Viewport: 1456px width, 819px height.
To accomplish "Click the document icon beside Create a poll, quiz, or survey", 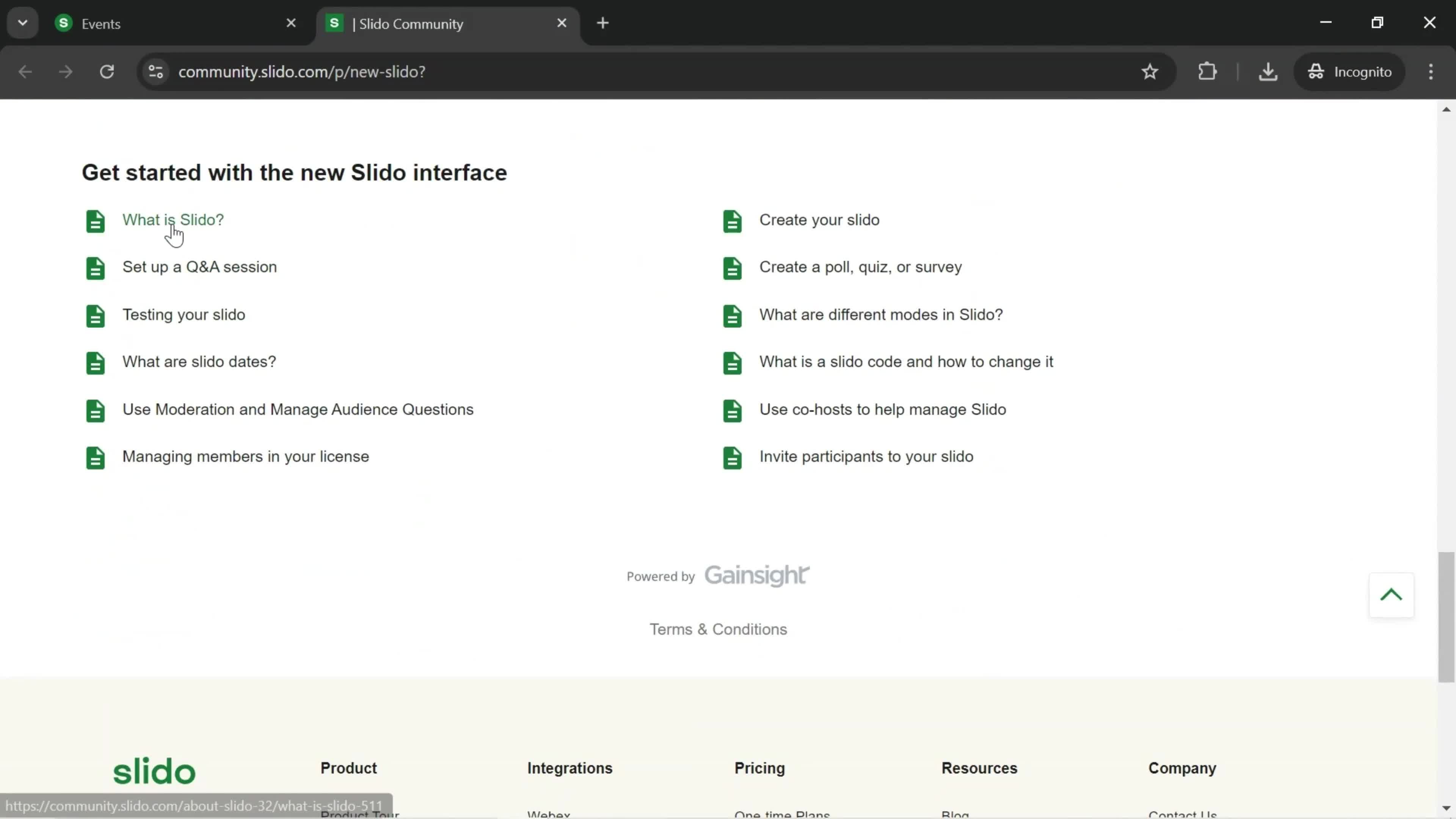I will click(x=733, y=268).
